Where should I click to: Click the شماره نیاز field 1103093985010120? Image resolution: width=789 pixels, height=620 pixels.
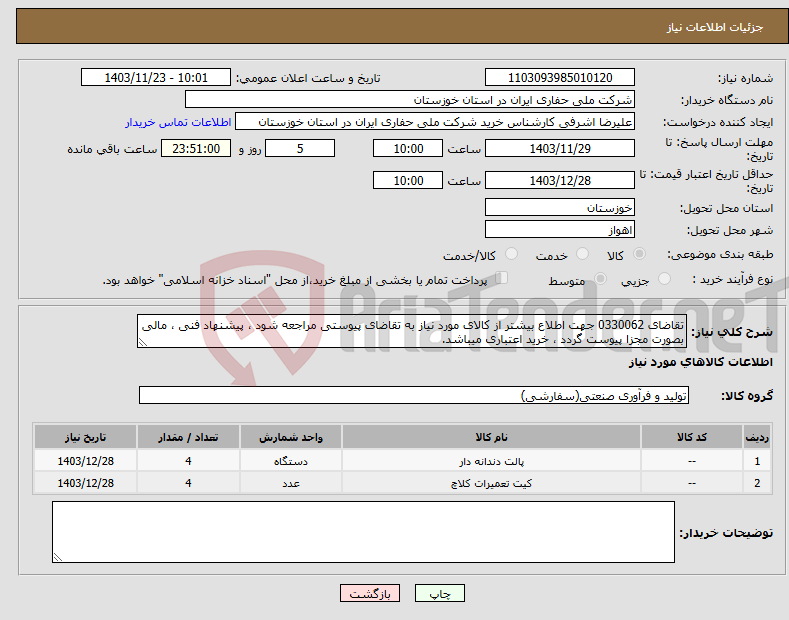click(560, 78)
